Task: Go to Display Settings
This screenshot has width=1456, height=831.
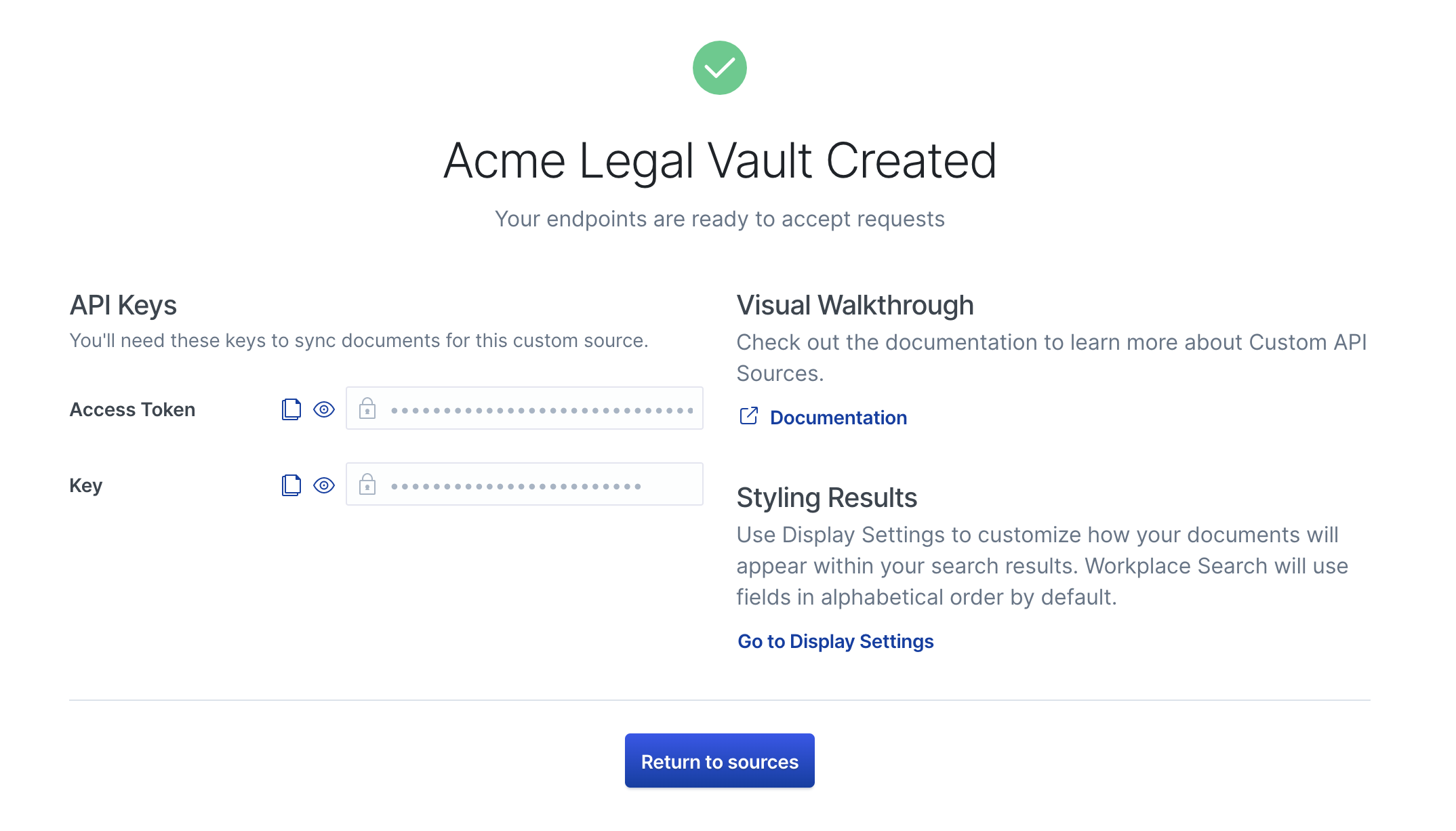Action: click(835, 641)
